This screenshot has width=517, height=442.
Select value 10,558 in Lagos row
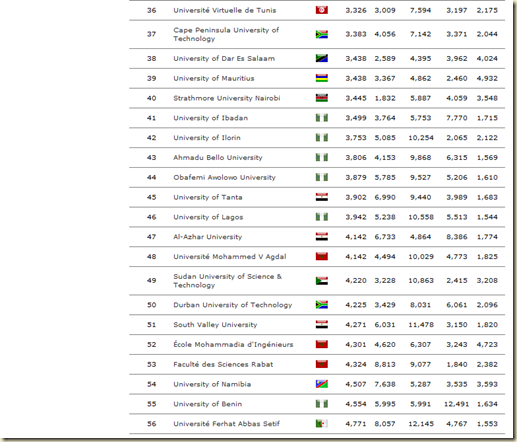(421, 217)
